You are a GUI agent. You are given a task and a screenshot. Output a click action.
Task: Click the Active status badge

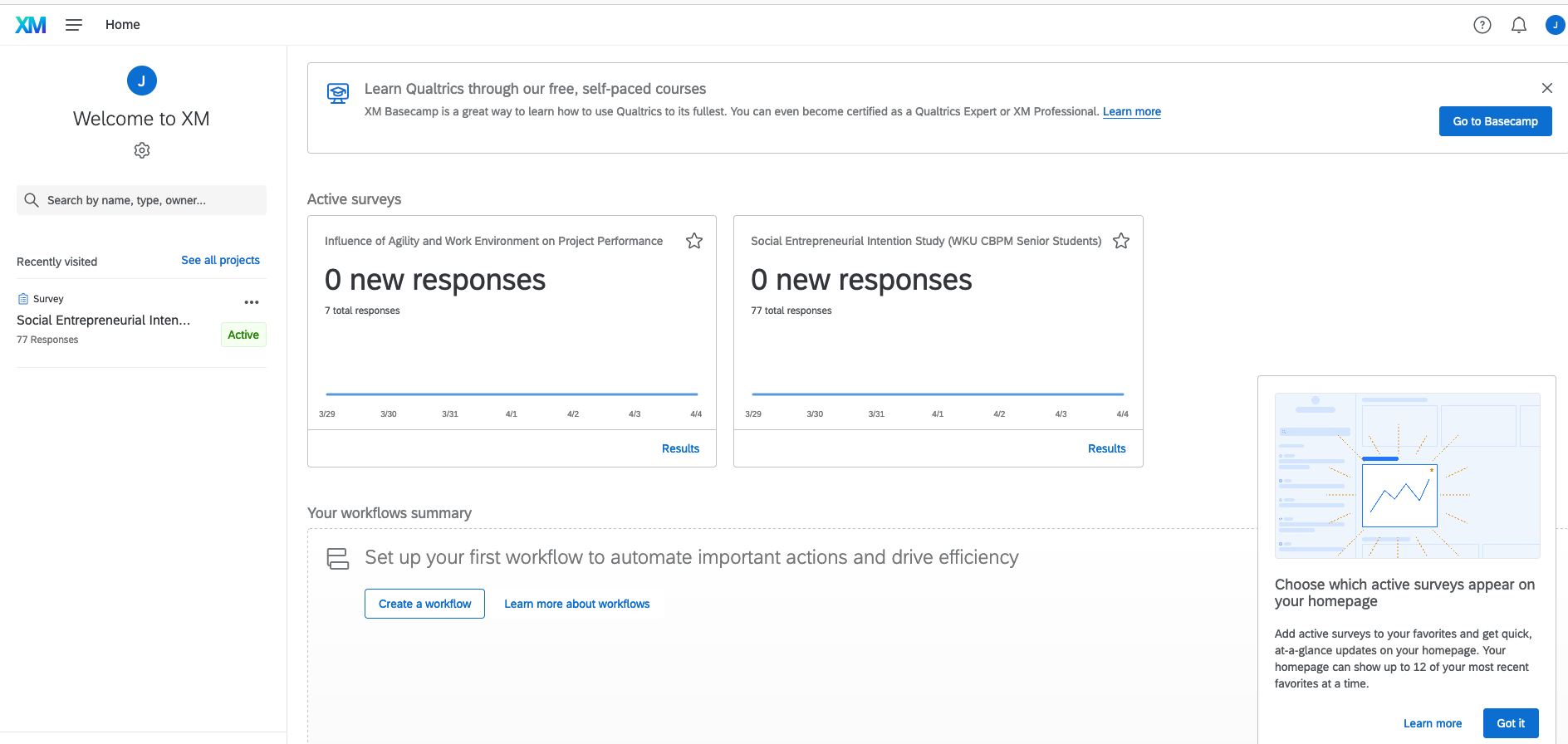[x=243, y=335]
